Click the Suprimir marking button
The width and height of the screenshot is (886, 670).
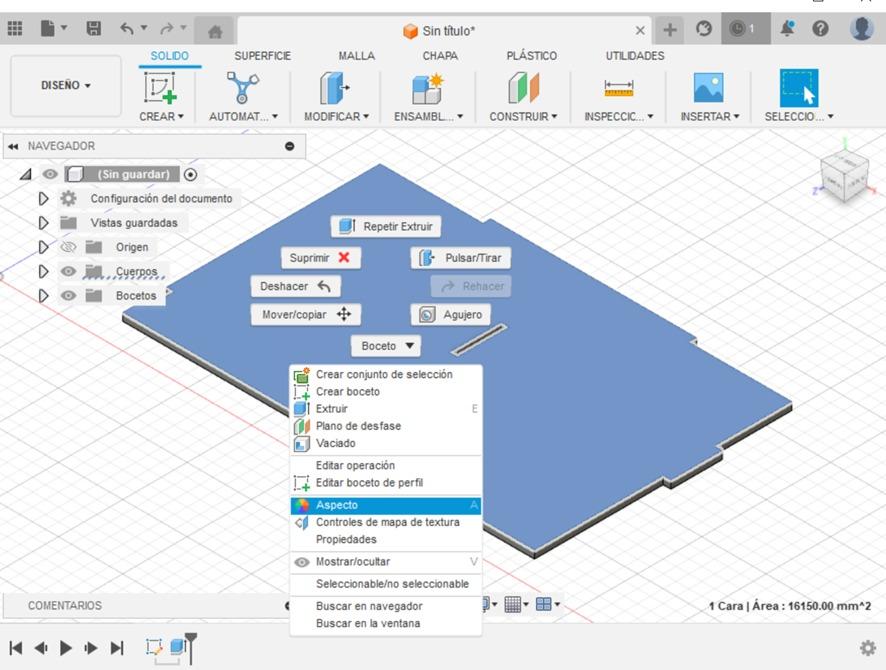tap(320, 258)
